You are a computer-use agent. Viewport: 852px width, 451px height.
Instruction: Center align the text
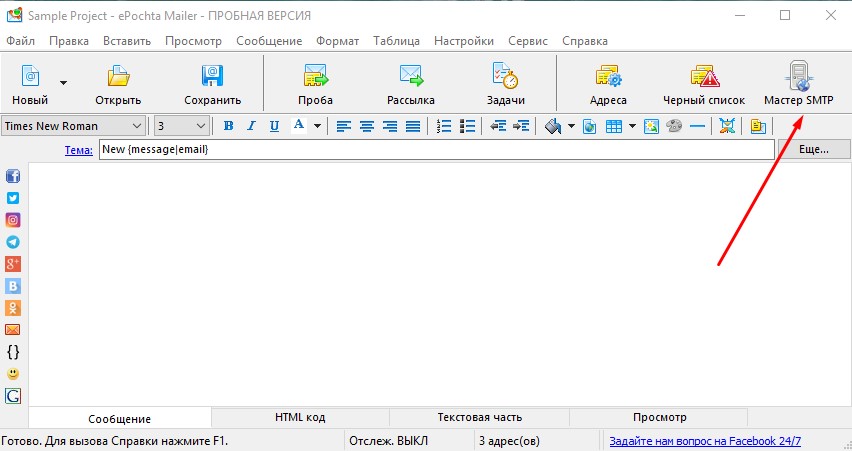(x=367, y=127)
